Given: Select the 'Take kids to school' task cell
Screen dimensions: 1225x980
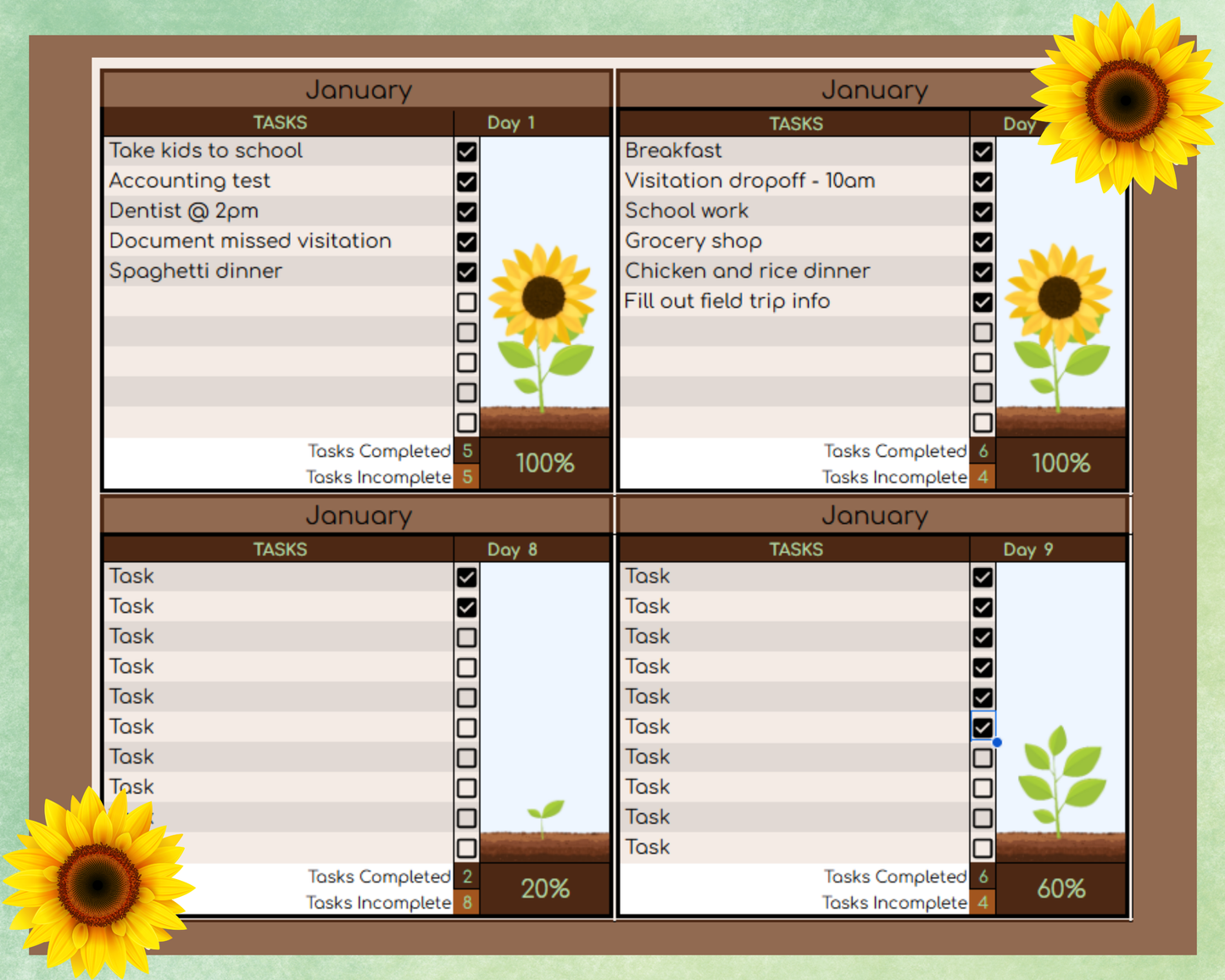Looking at the screenshot, I should [279, 151].
